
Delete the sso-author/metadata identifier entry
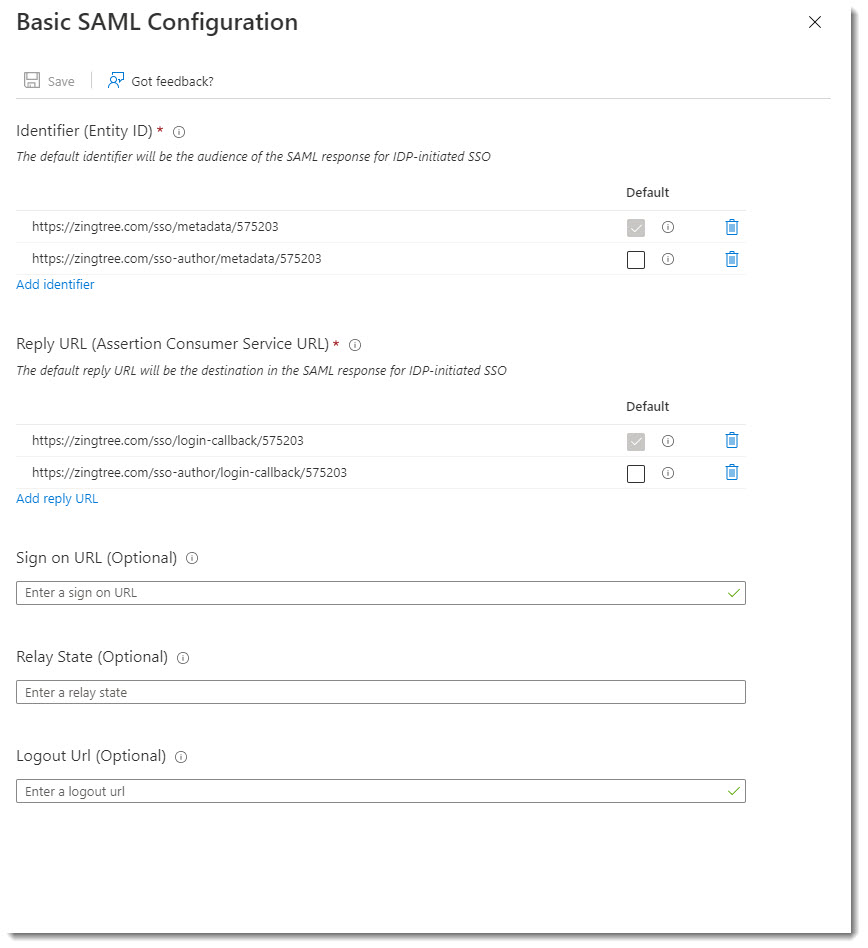pos(731,259)
